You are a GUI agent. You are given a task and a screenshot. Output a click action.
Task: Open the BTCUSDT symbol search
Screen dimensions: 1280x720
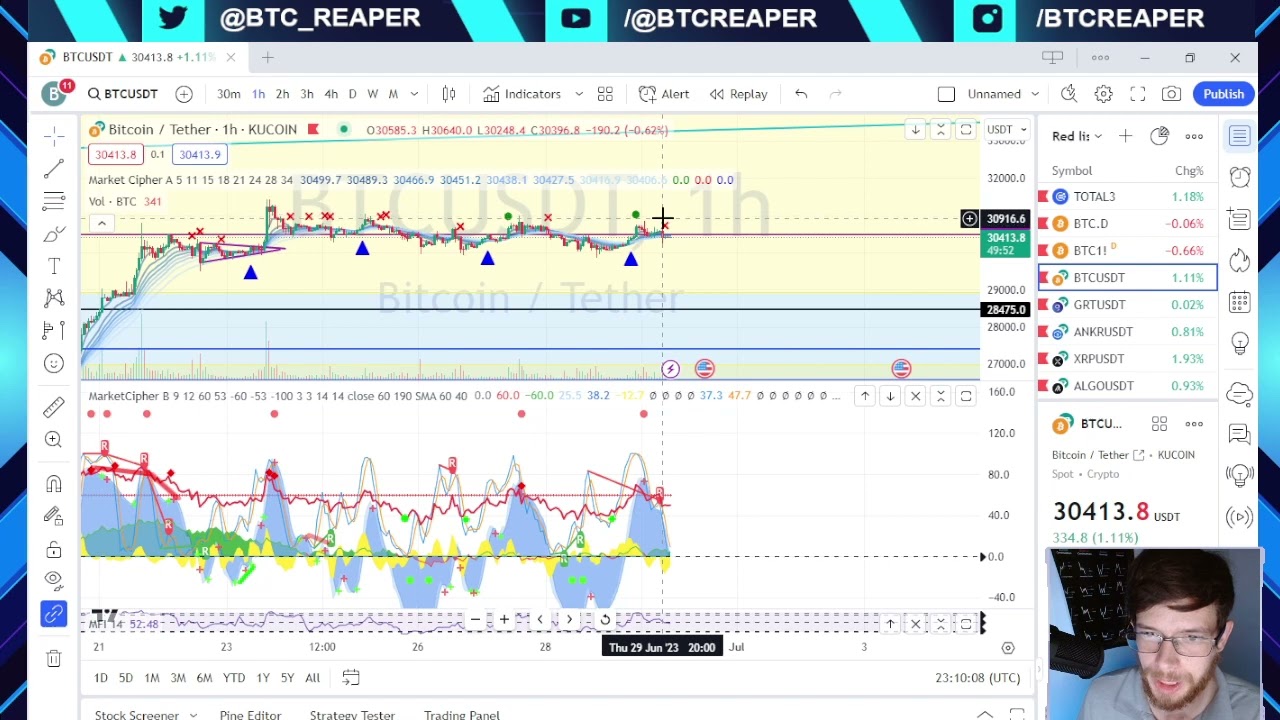(x=122, y=94)
